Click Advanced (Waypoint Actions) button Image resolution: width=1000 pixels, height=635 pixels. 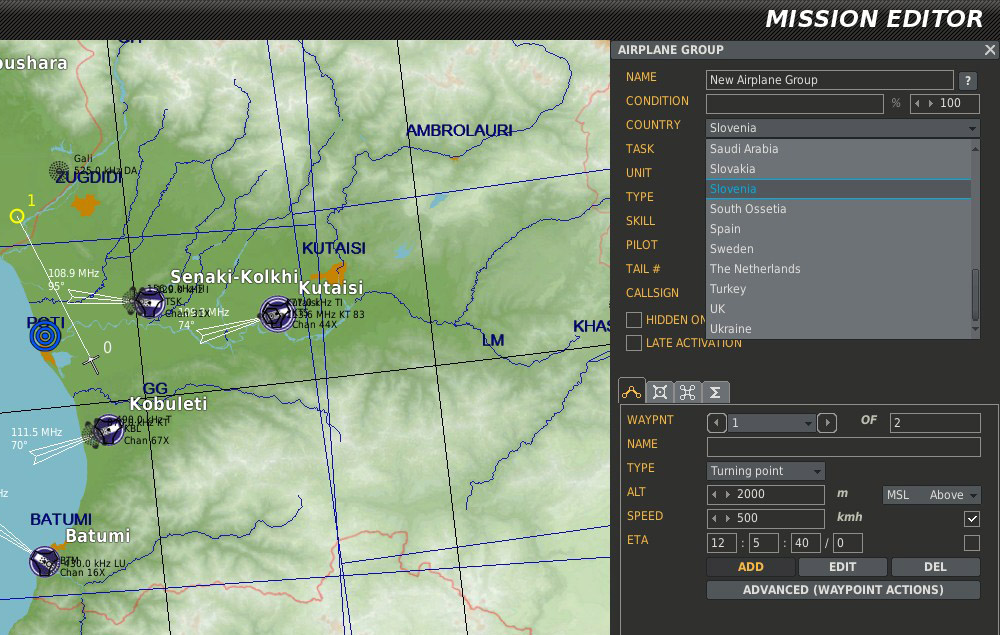click(843, 590)
